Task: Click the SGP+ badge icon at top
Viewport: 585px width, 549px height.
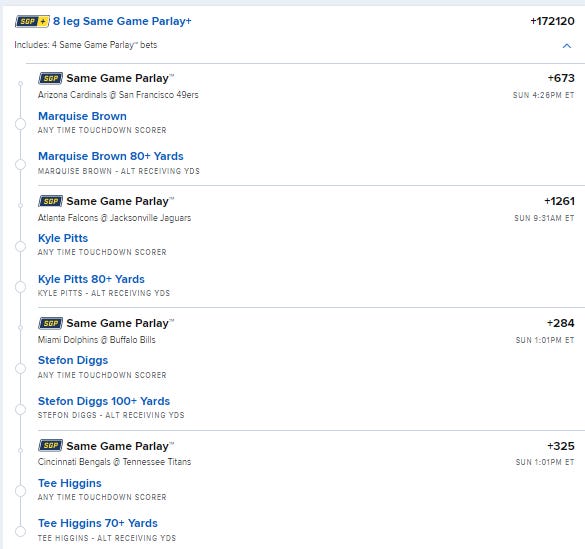Action: pos(32,22)
